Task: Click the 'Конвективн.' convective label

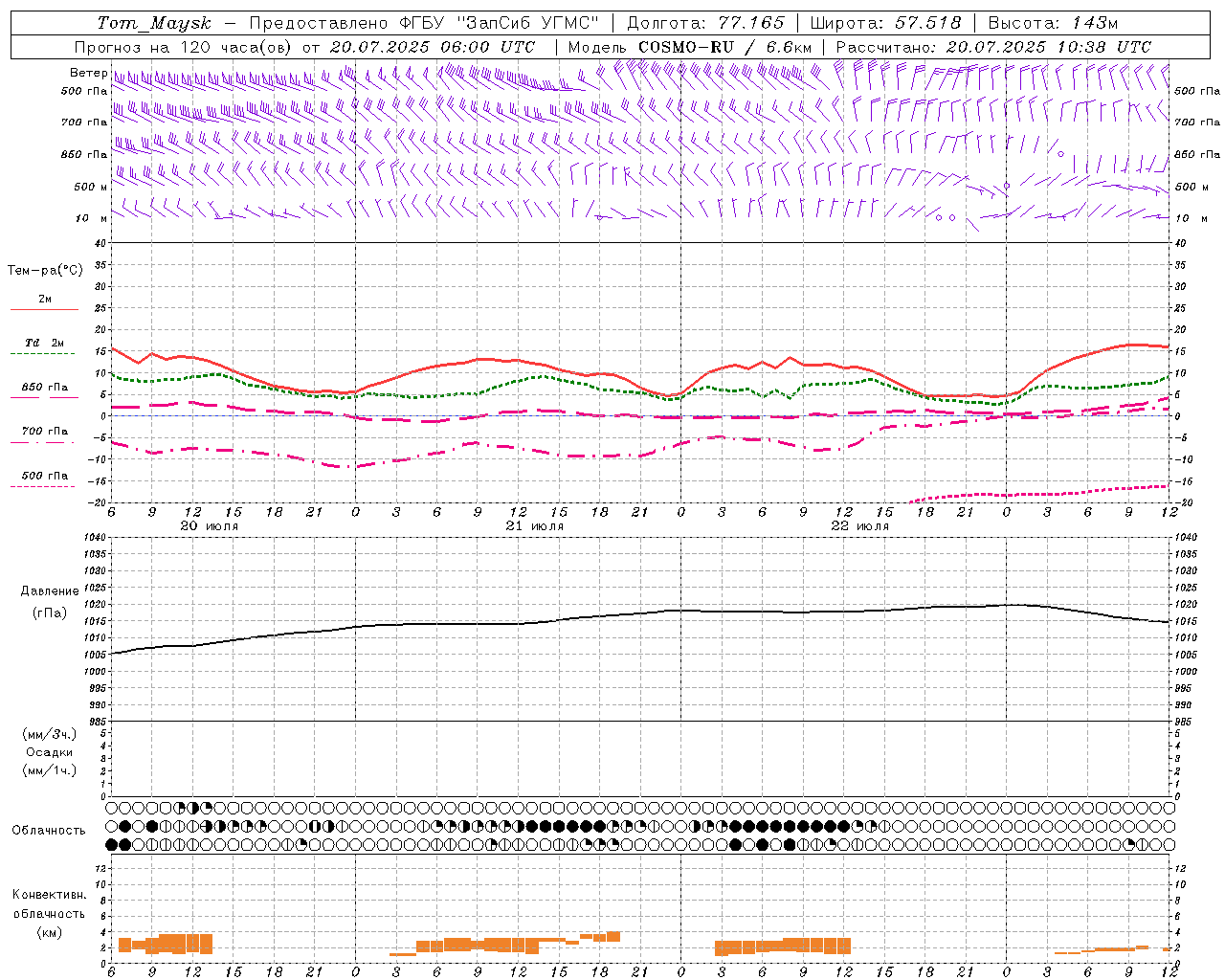Action: tap(50, 895)
